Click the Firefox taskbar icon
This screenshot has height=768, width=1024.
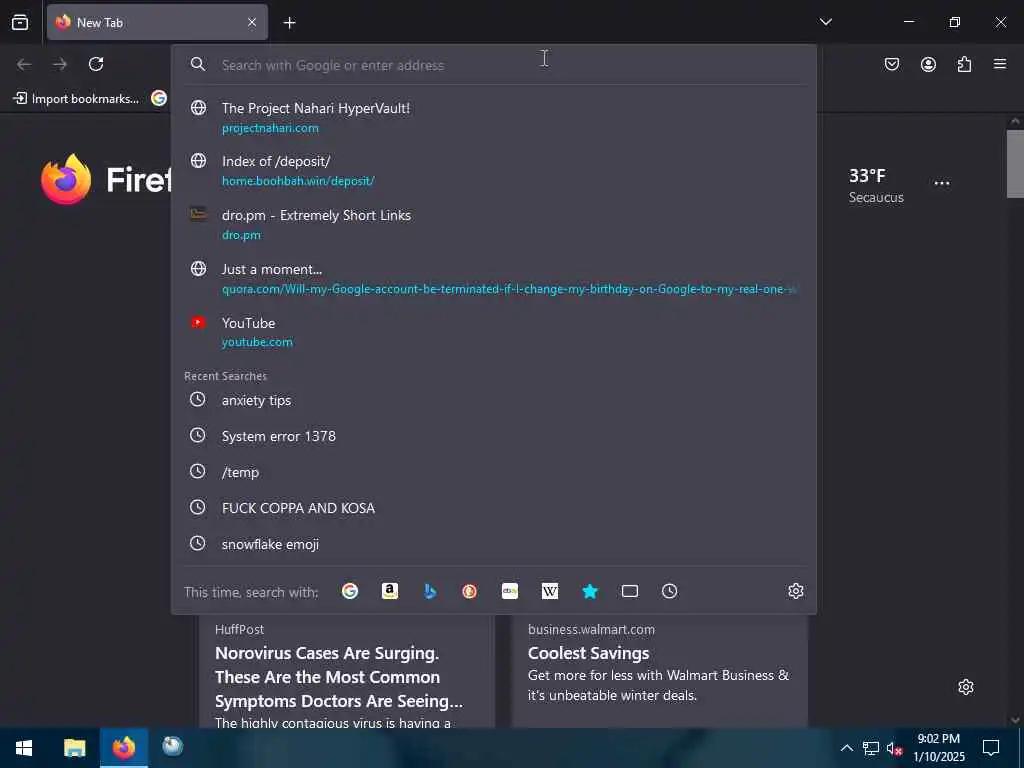point(123,748)
